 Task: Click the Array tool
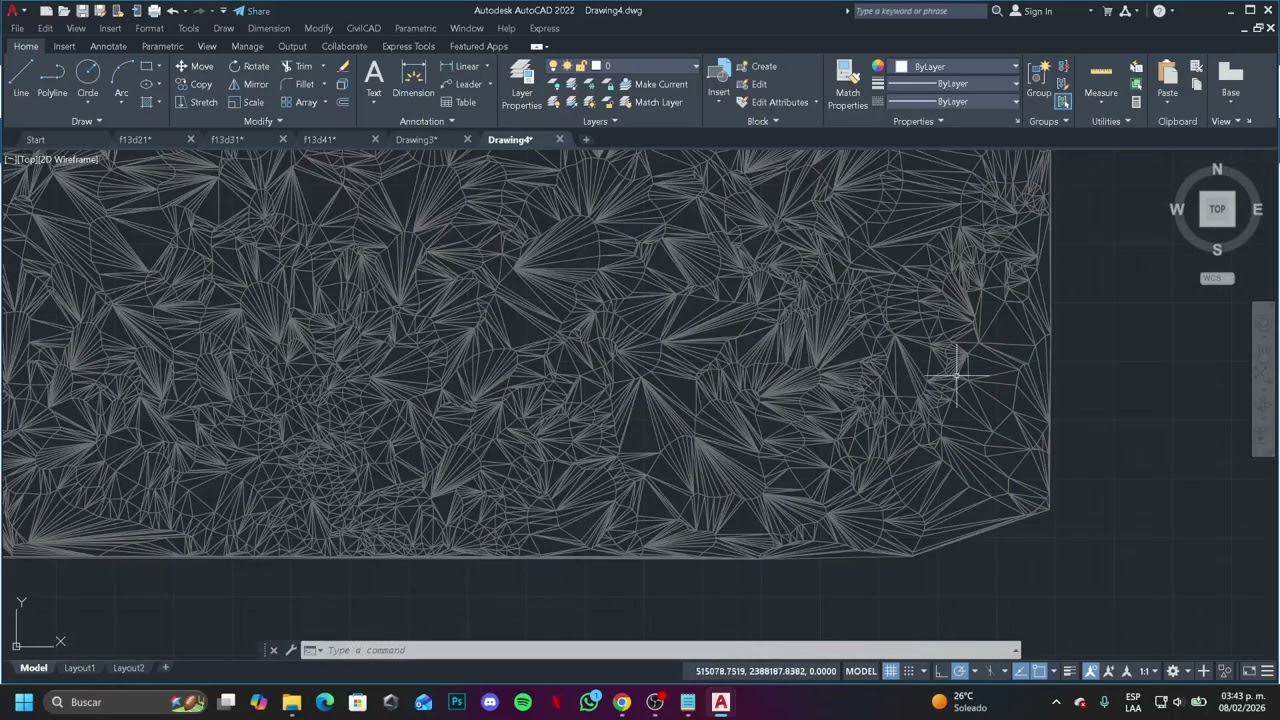click(x=299, y=102)
